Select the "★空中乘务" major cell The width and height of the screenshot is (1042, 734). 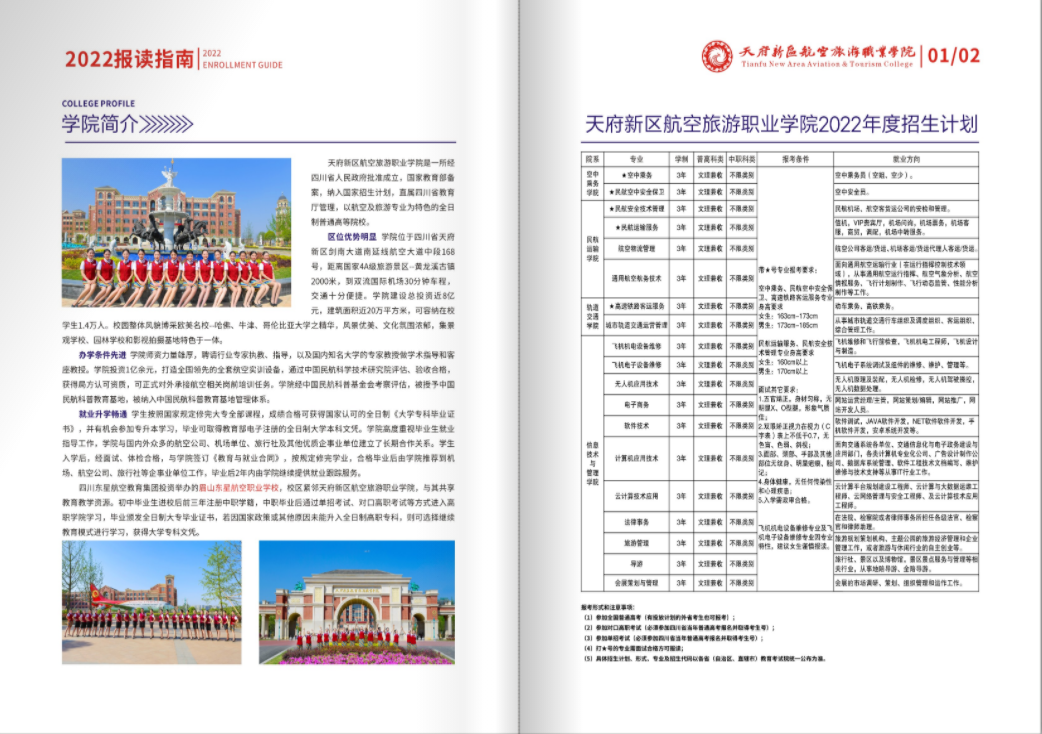click(x=637, y=175)
